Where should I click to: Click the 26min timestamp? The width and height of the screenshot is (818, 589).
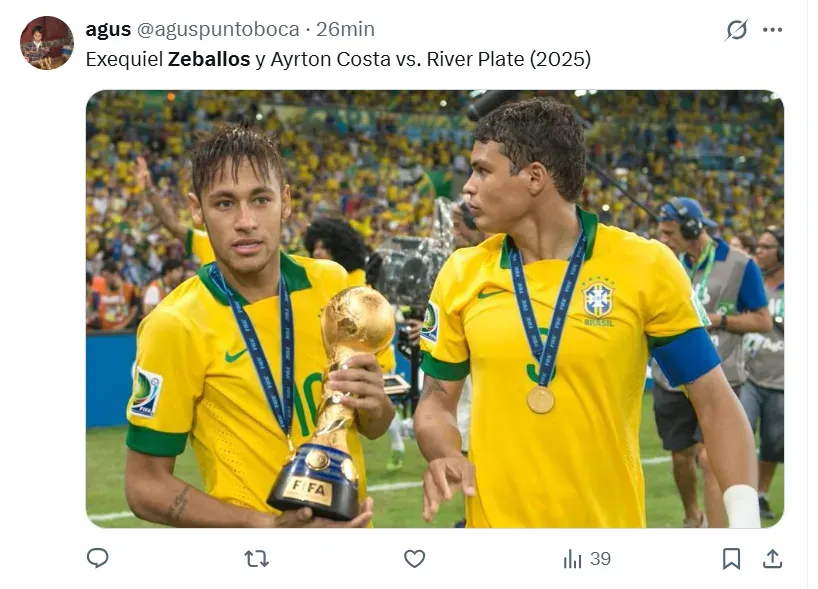coord(345,30)
